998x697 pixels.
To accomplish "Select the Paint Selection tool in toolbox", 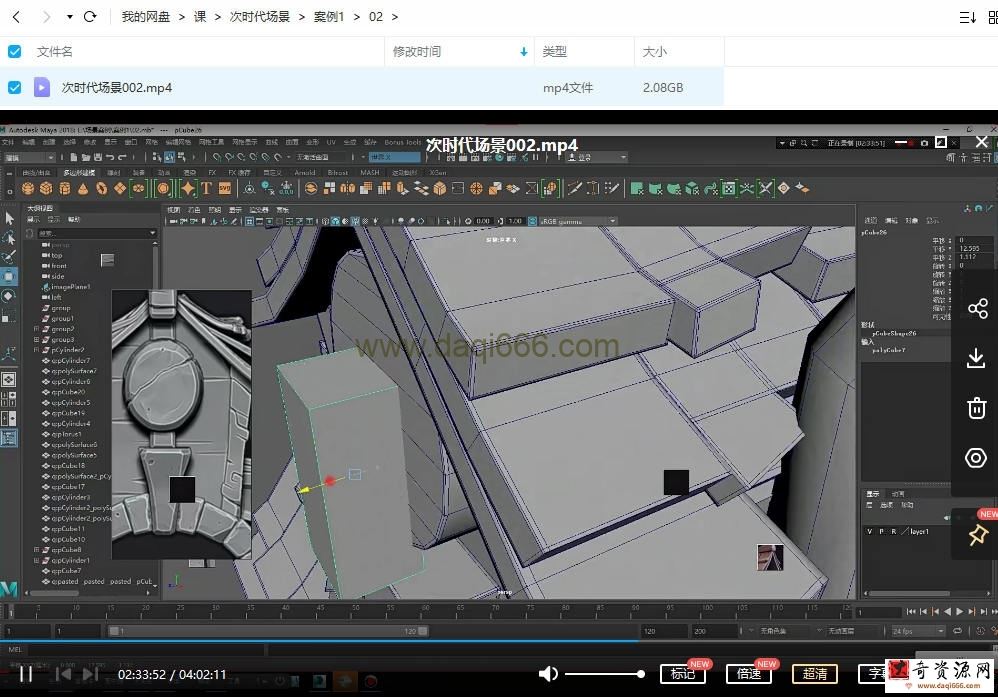I will coord(9,257).
